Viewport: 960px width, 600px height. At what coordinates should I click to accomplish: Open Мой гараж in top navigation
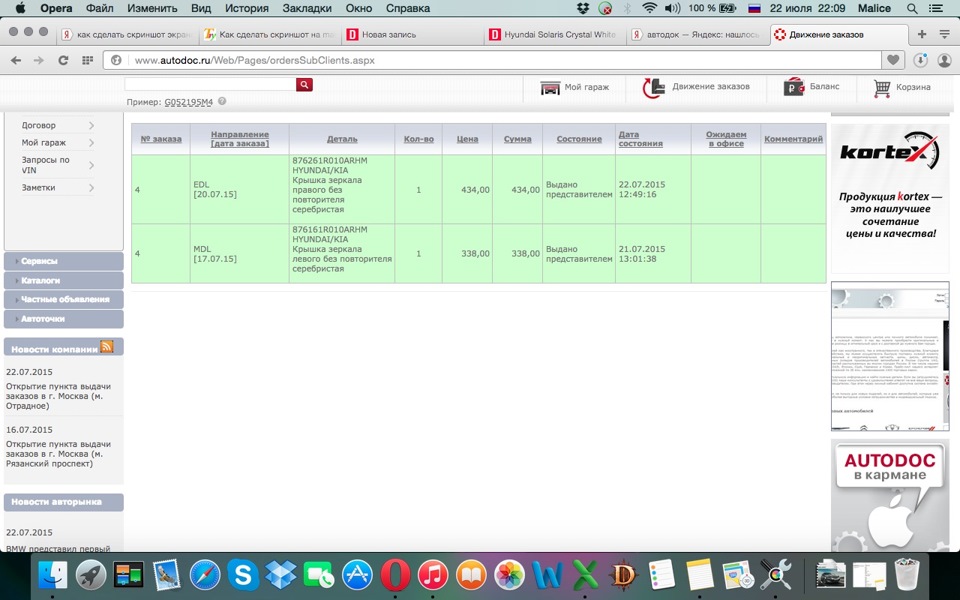point(574,88)
